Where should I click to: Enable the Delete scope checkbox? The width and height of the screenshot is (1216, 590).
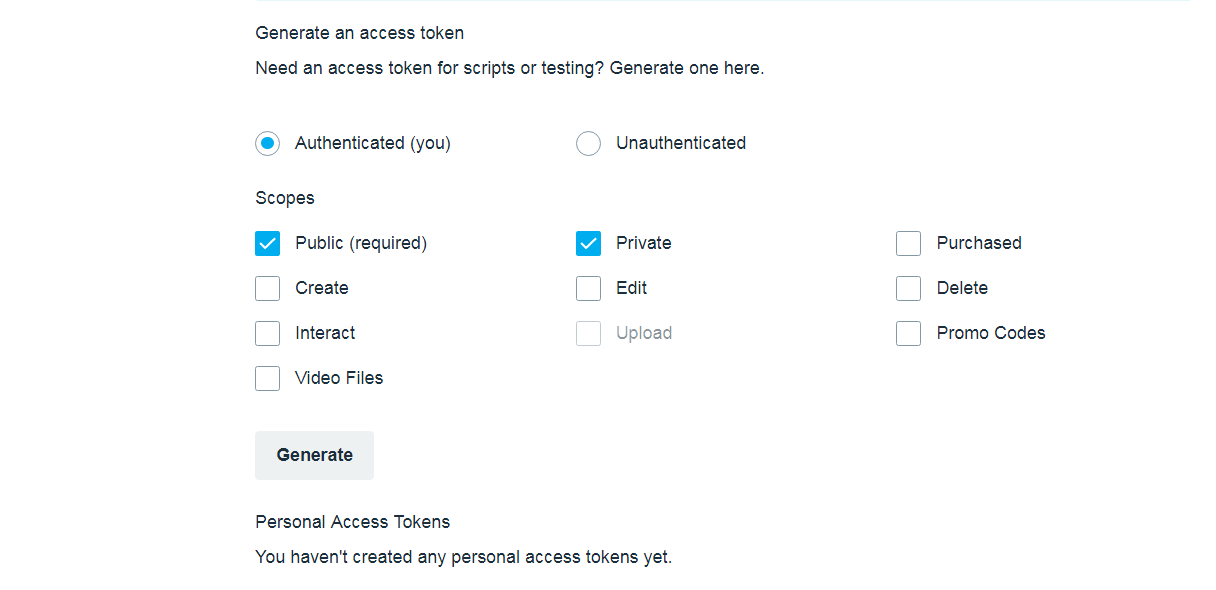[908, 288]
